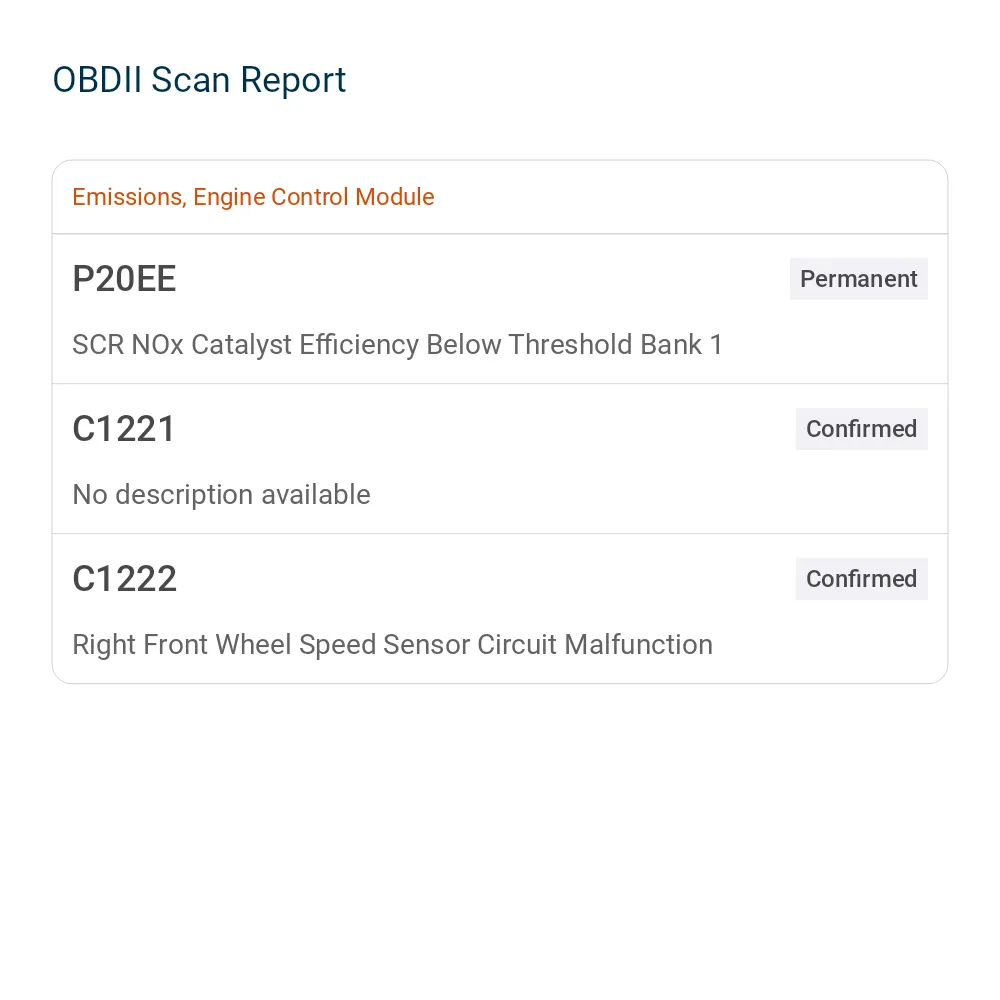Click the word Emissions in card header
Viewport: 1000px width, 1000px height.
click(x=129, y=197)
